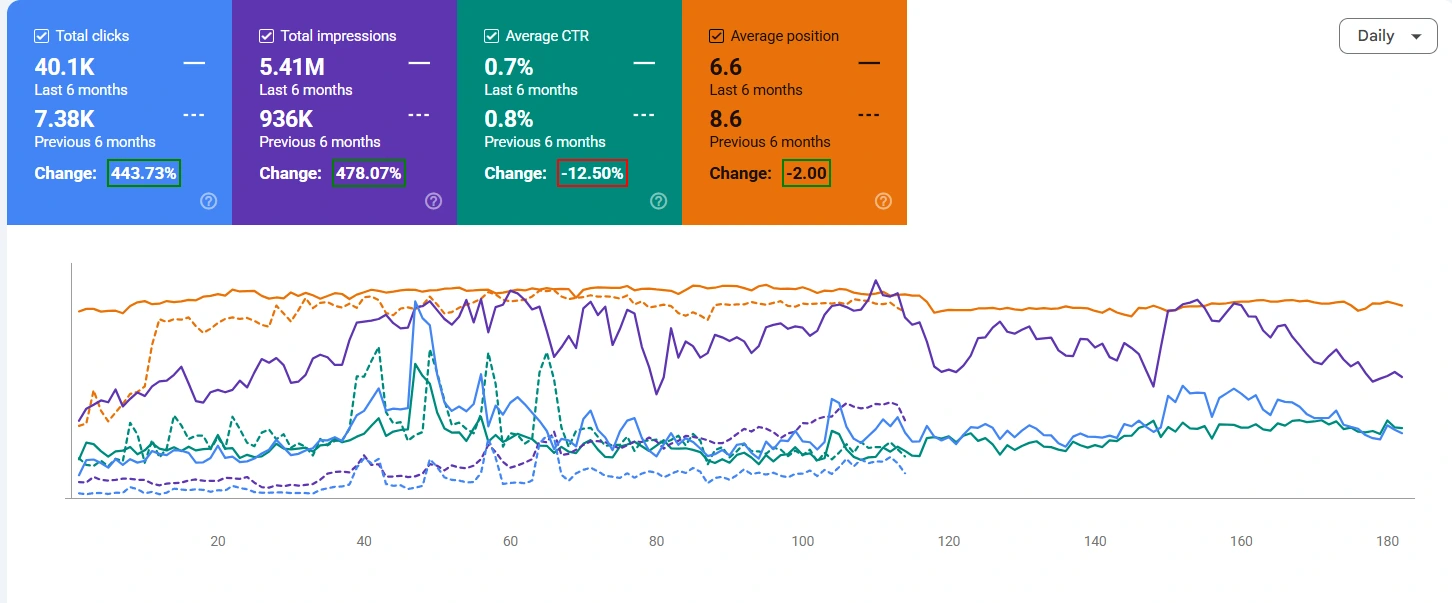Click dashed line legend on Average position card
The width and height of the screenshot is (1452, 603).
pos(869,115)
